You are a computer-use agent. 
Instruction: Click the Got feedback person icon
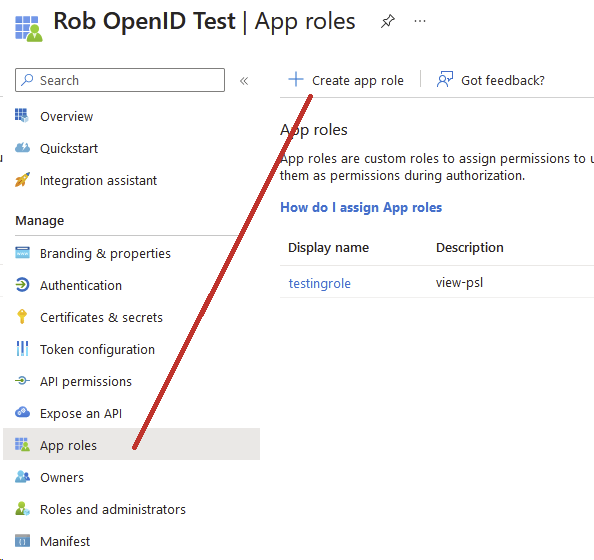tap(445, 80)
